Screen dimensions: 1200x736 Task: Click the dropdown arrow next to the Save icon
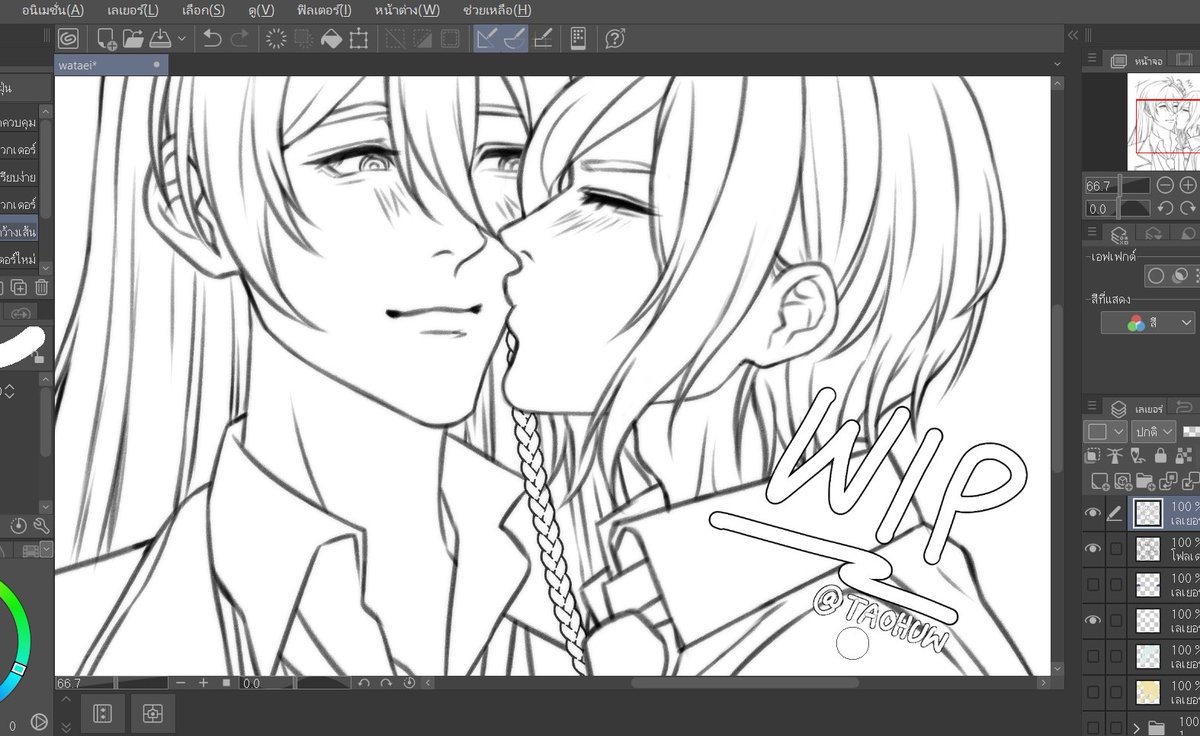pos(181,40)
